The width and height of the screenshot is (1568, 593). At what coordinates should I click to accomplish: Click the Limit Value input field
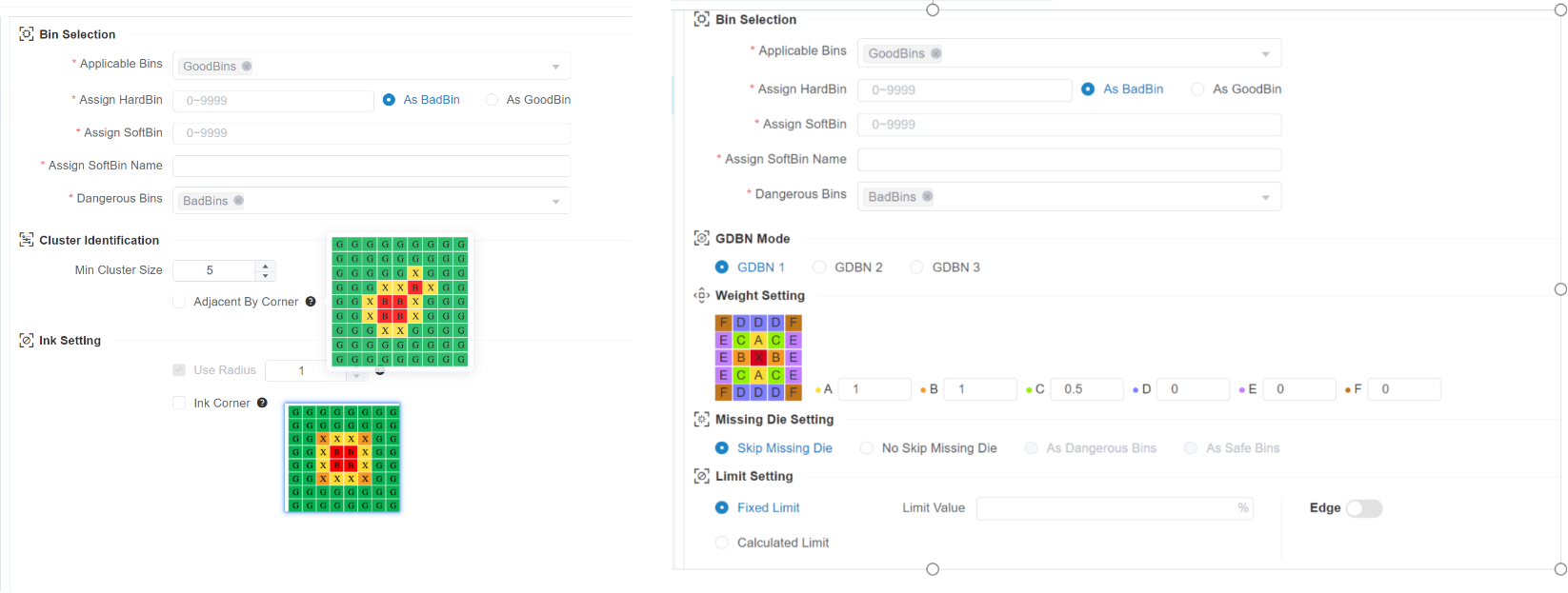[x=1115, y=508]
